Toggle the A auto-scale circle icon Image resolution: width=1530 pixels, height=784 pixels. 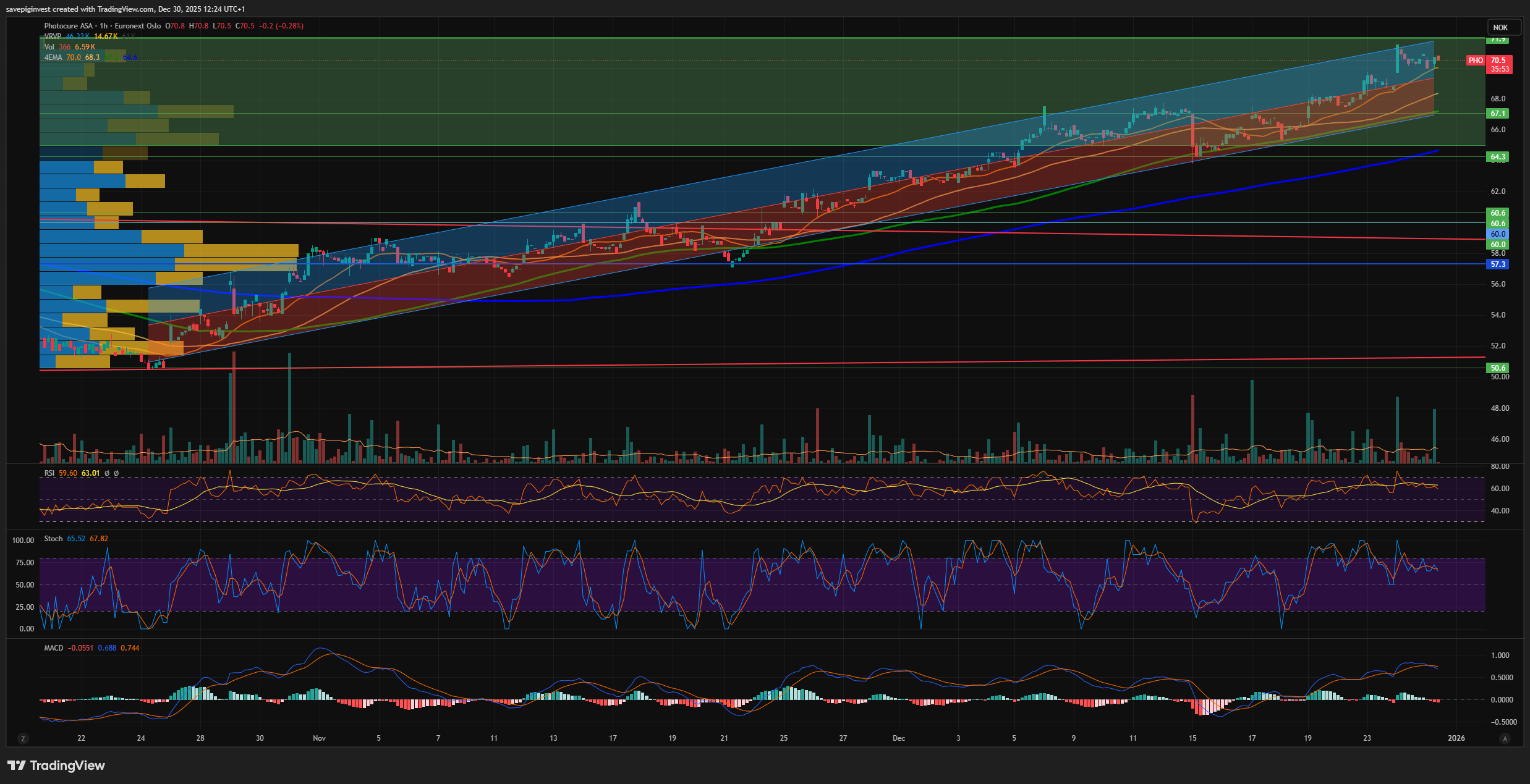pyautogui.click(x=1505, y=738)
